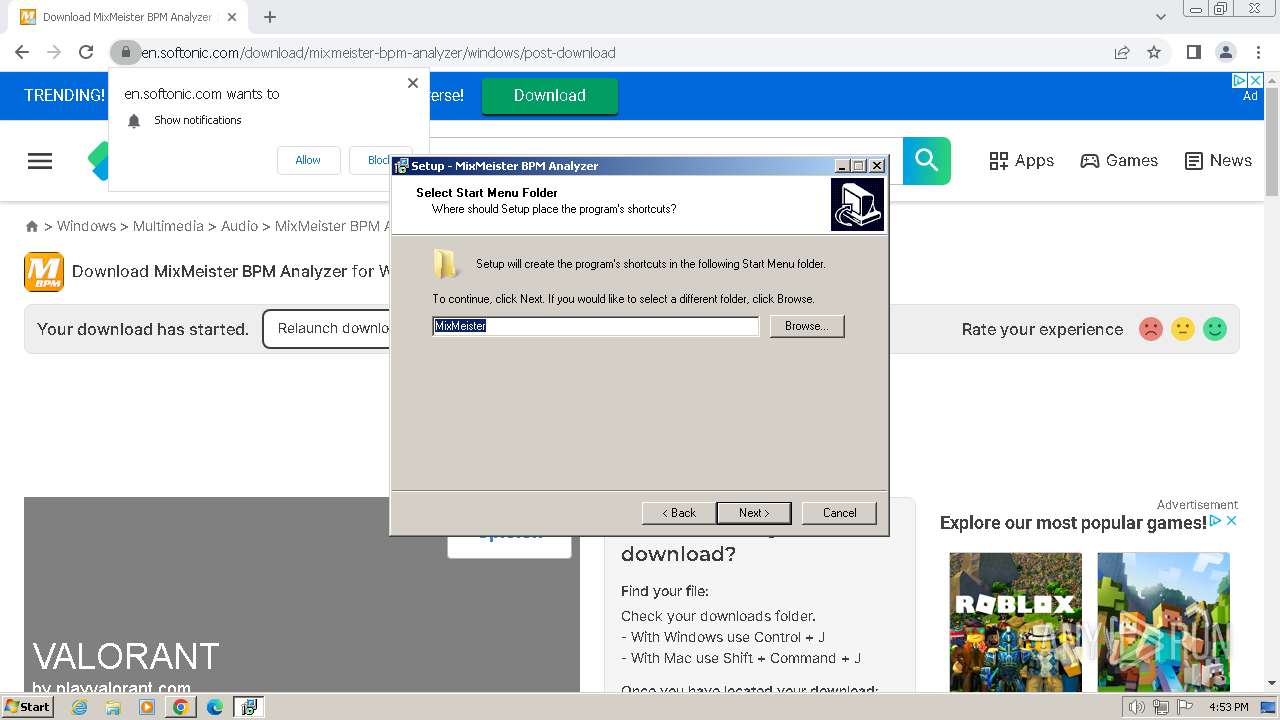The image size is (1280, 720).
Task: Open AdChoices icon on games advertisement
Action: click(x=1216, y=521)
